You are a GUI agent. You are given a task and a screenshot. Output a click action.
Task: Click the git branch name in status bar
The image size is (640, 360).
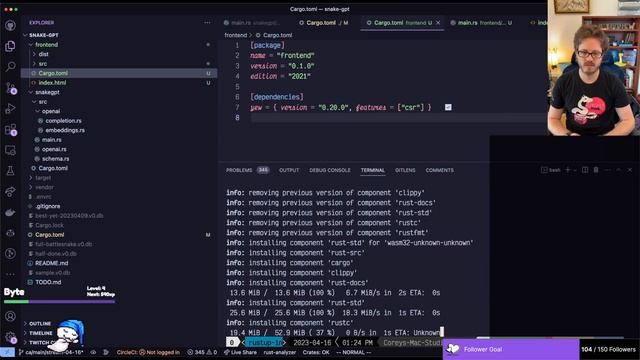pos(51,352)
